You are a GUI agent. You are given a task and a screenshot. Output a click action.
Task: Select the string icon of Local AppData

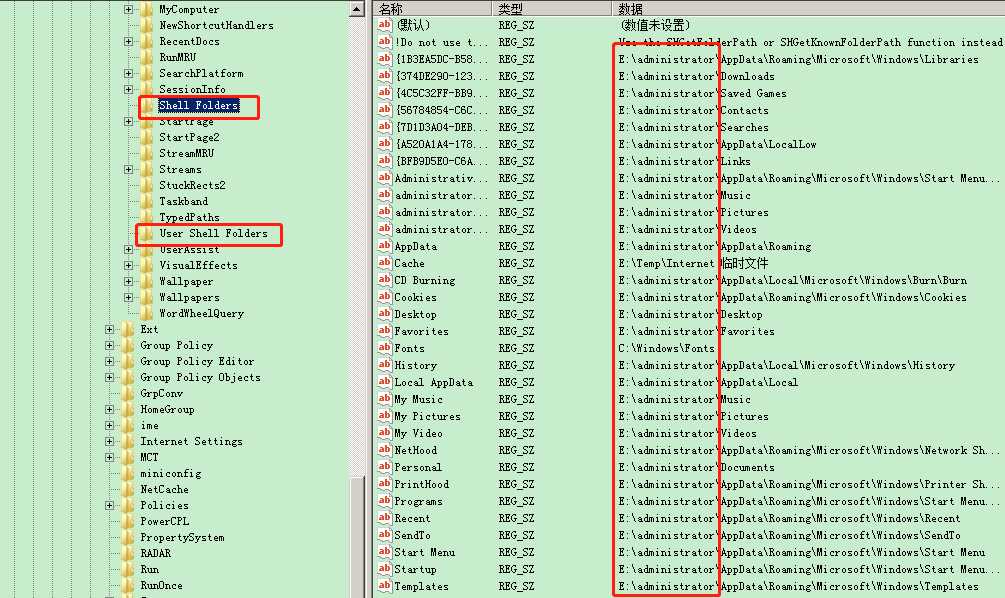[385, 382]
